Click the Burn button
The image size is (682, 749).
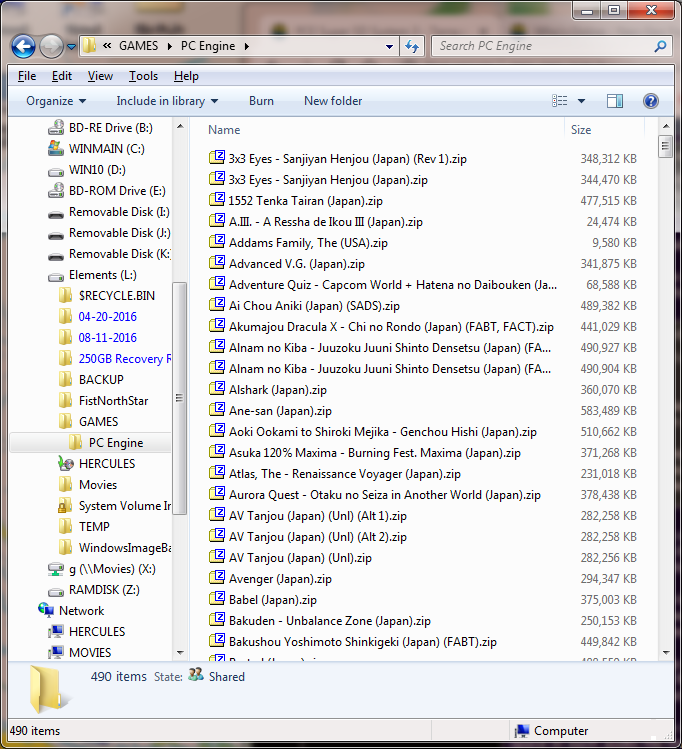pyautogui.click(x=261, y=101)
